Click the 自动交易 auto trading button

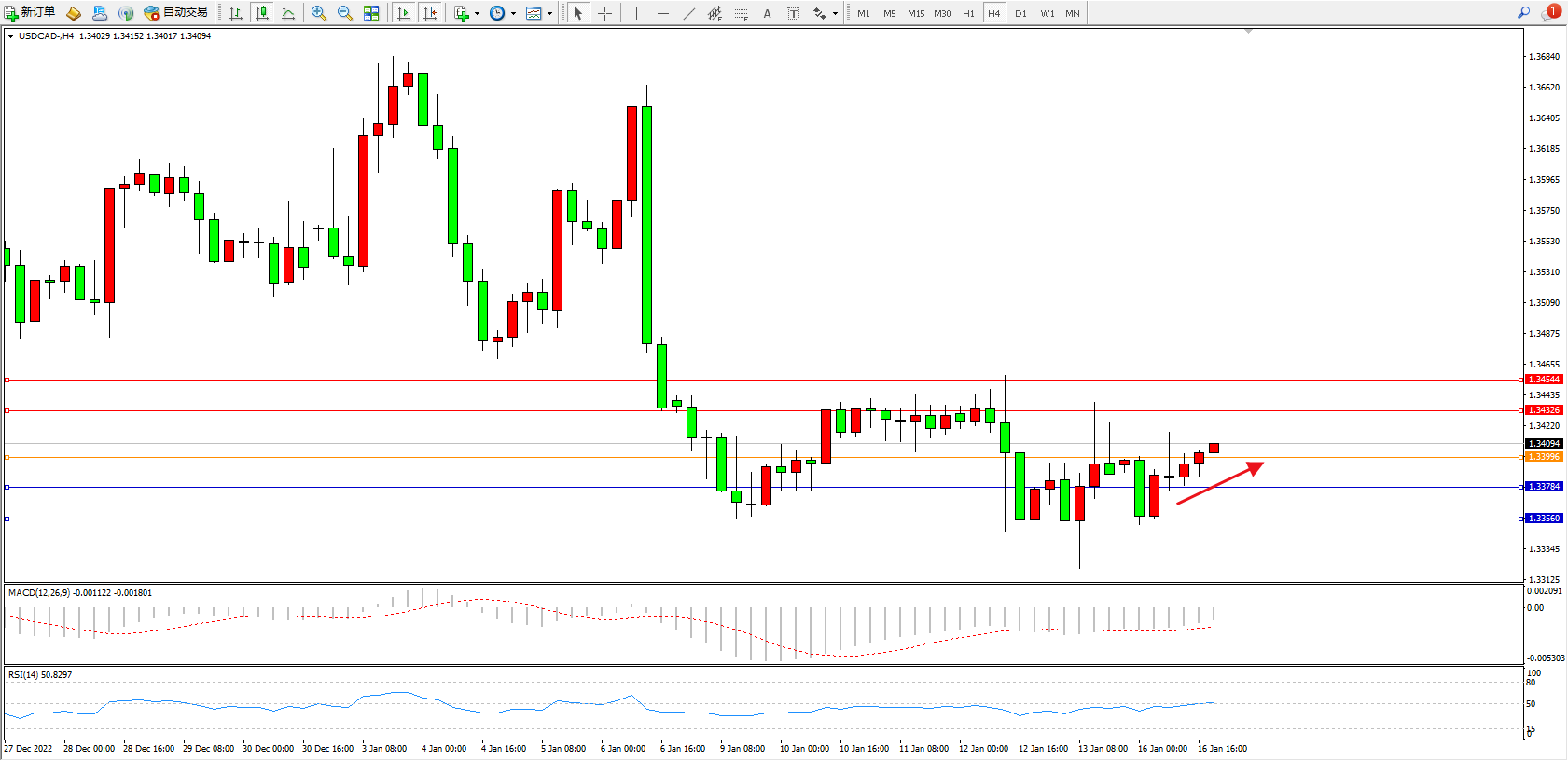coord(176,13)
